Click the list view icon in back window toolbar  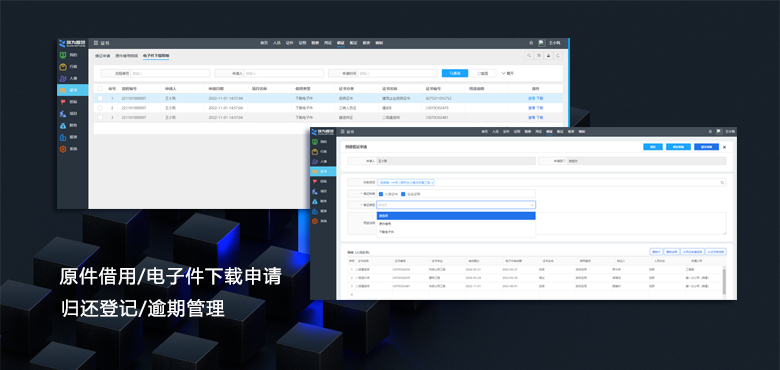point(539,56)
